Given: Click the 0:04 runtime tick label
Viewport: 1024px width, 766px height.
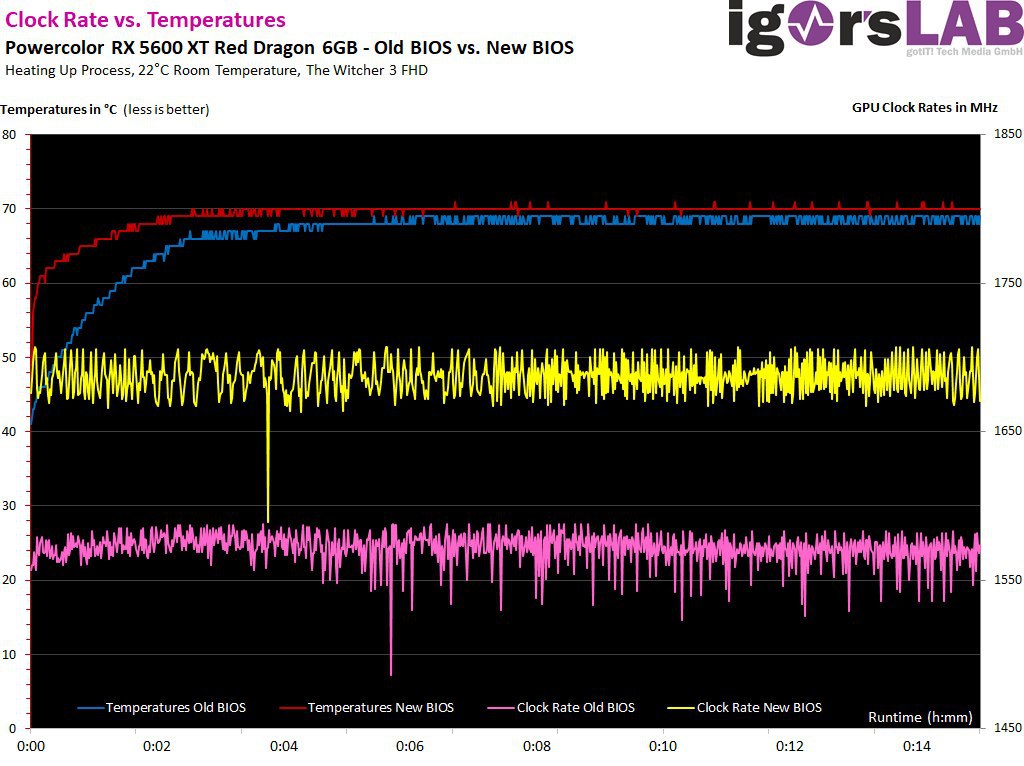Looking at the screenshot, I should pyautogui.click(x=283, y=746).
